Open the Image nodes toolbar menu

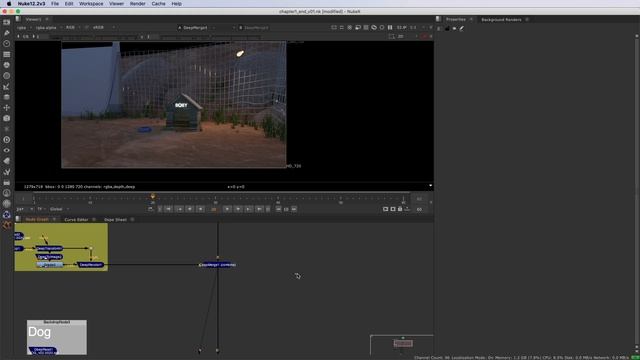(x=7, y=22)
